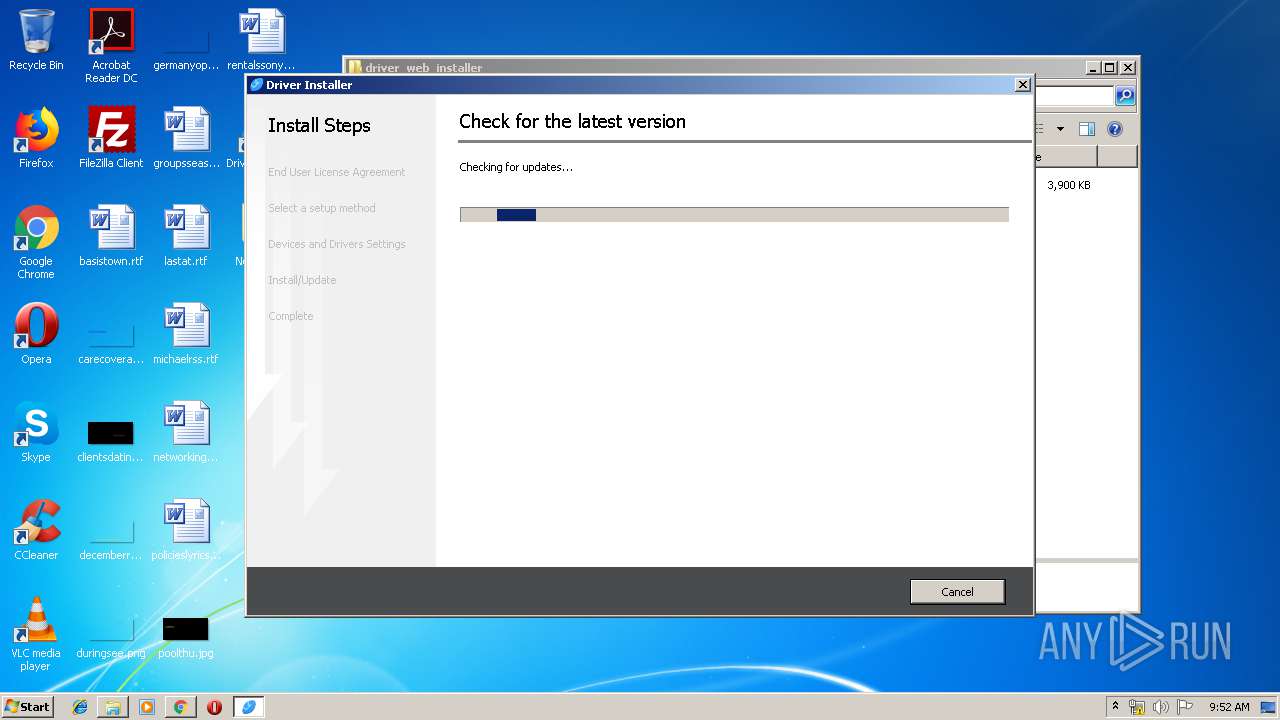Click the Explorer window search field
Screen dimensions: 1280x720
coord(1074,96)
